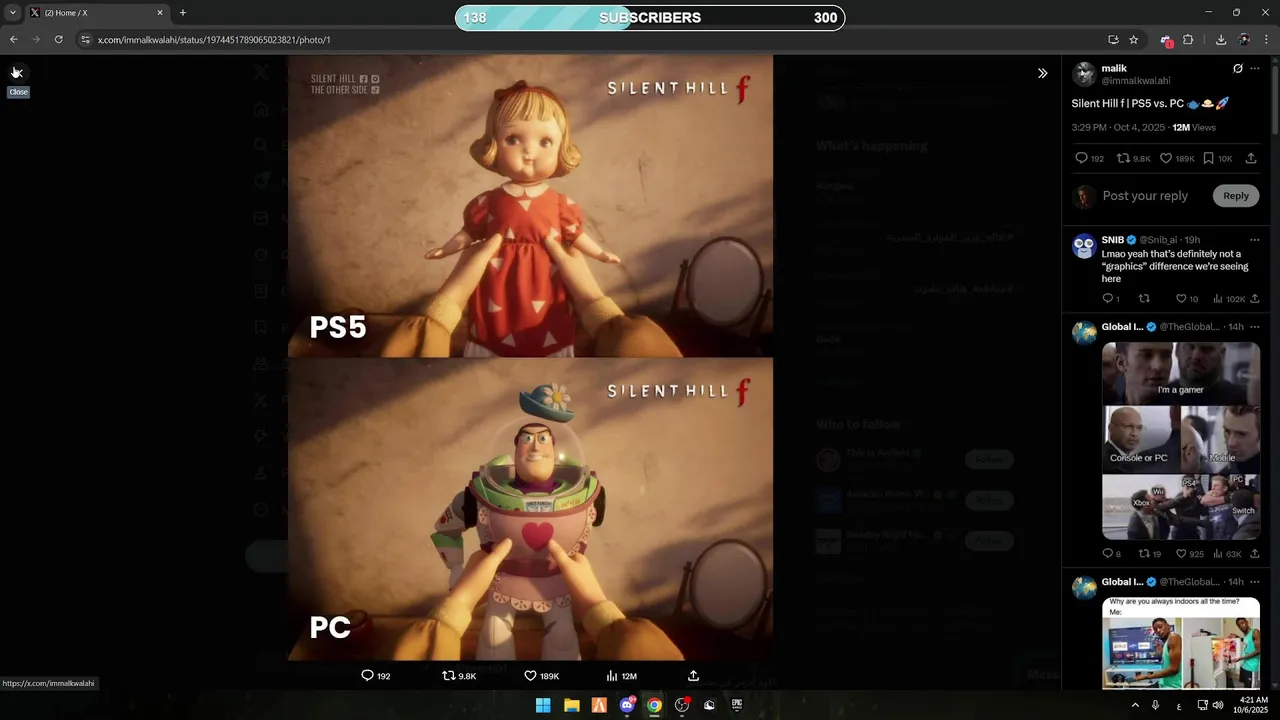Viewport: 1280px width, 720px height.
Task: Open Discord from the taskbar
Action: (627, 705)
